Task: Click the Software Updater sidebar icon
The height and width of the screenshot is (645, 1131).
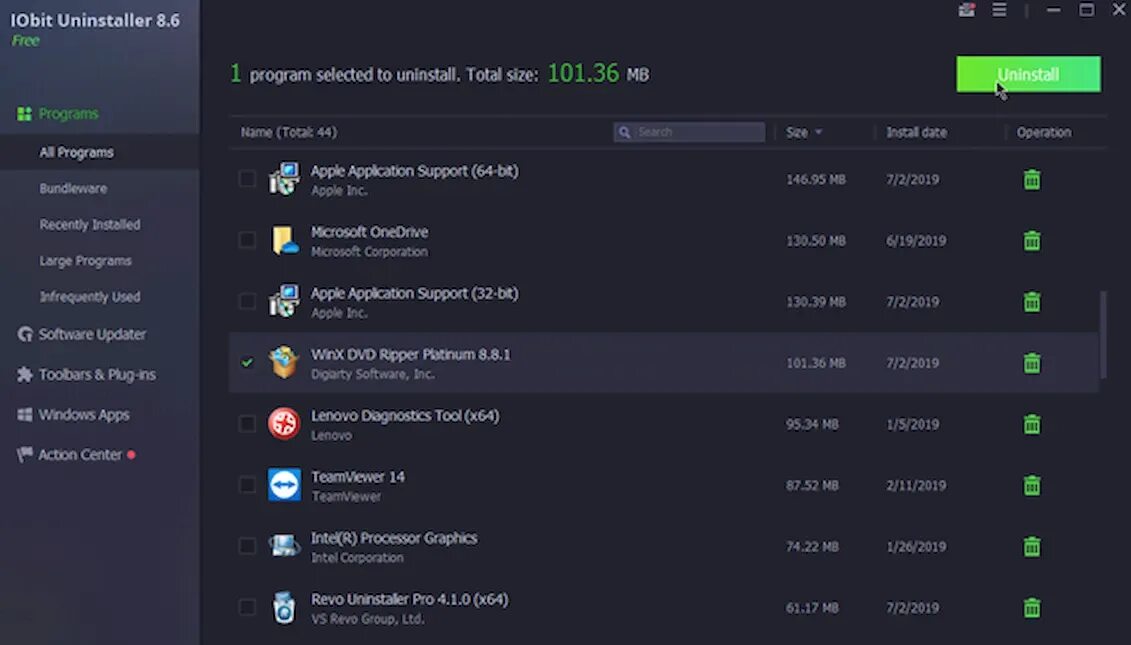Action: tap(25, 334)
